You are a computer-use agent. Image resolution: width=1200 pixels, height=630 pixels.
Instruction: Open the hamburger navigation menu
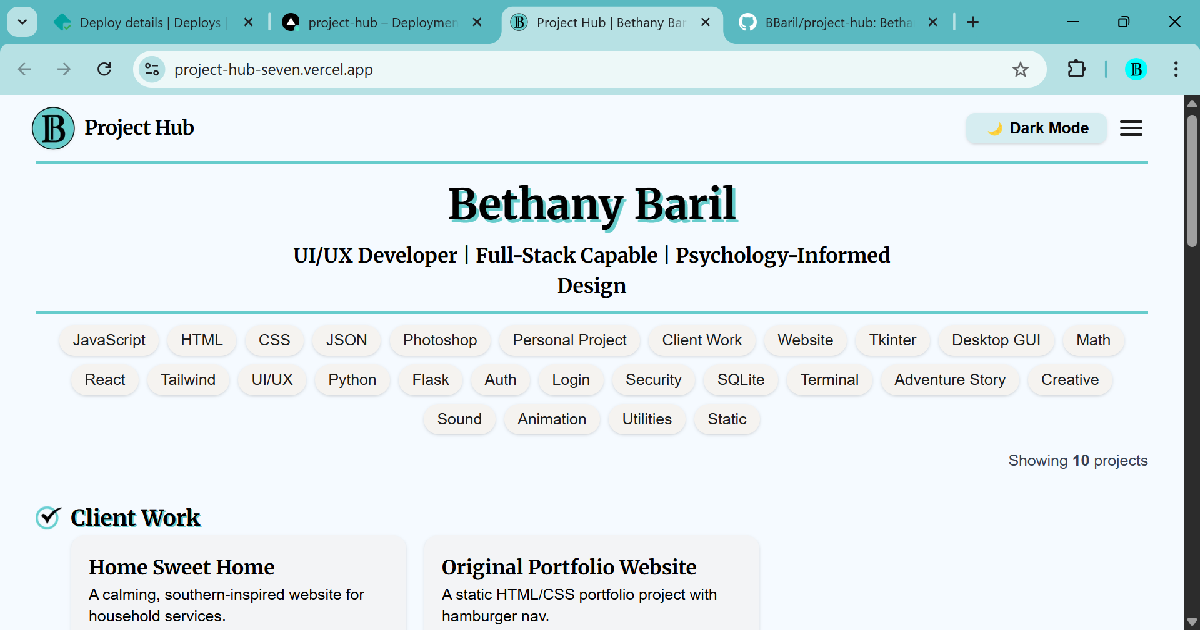(x=1130, y=128)
